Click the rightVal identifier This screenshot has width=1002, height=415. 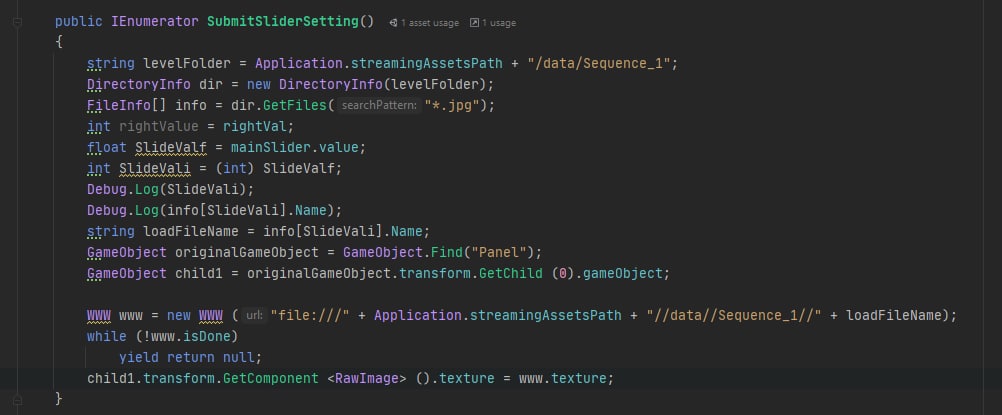[254, 127]
